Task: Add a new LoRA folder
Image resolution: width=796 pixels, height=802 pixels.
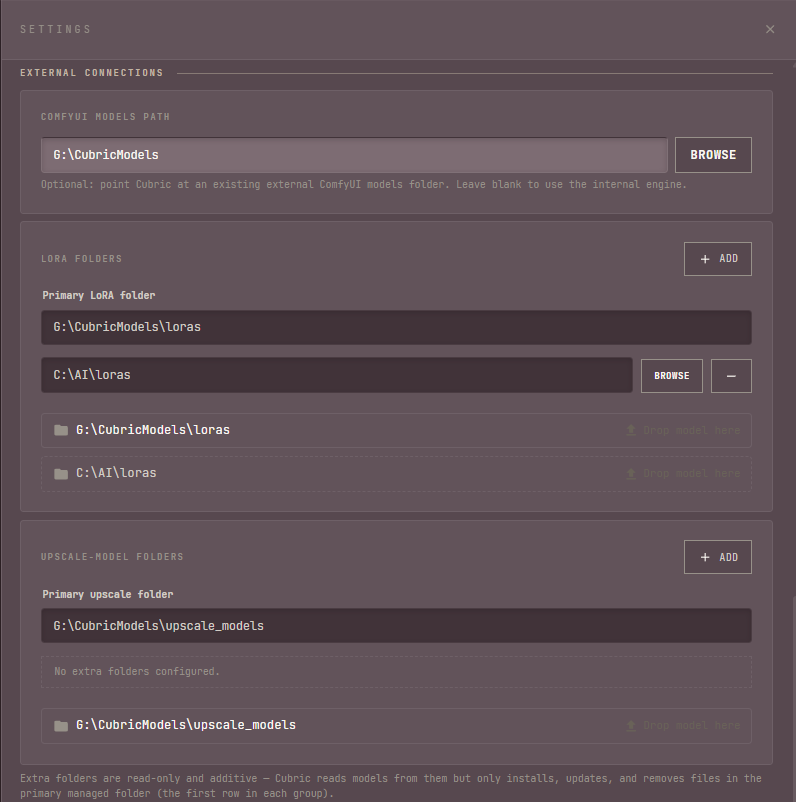Action: click(x=718, y=259)
